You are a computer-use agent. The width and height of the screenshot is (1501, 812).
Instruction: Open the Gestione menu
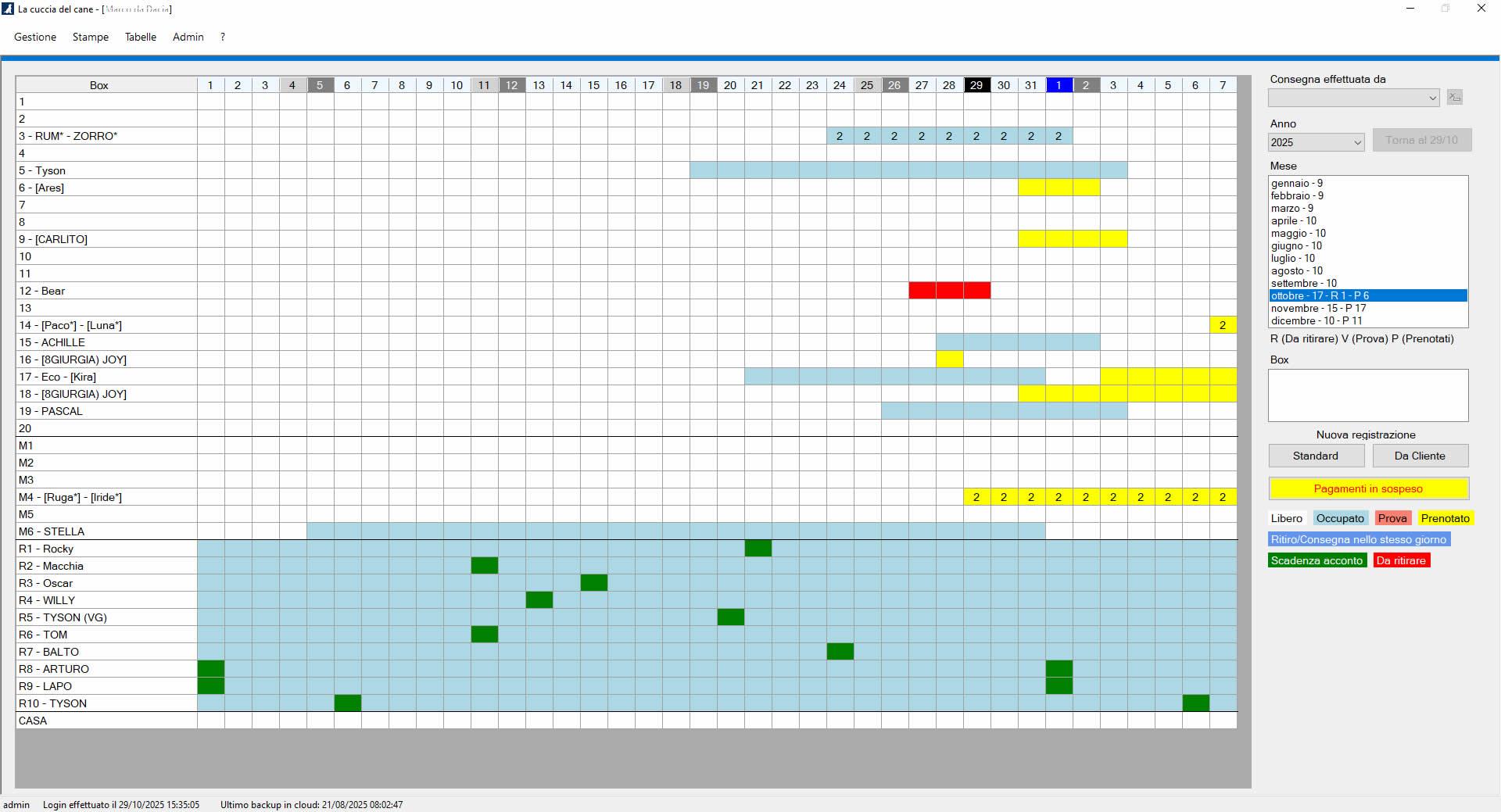(35, 37)
